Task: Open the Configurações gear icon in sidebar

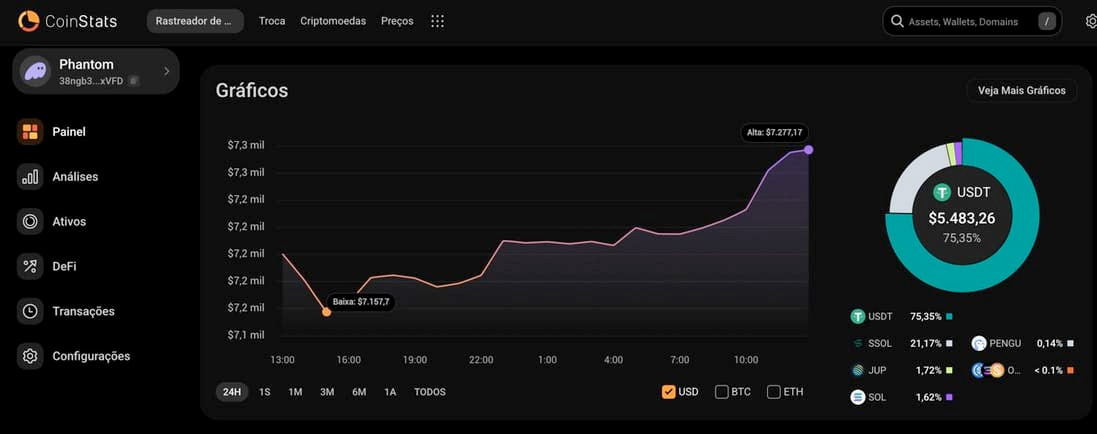Action: tap(30, 357)
